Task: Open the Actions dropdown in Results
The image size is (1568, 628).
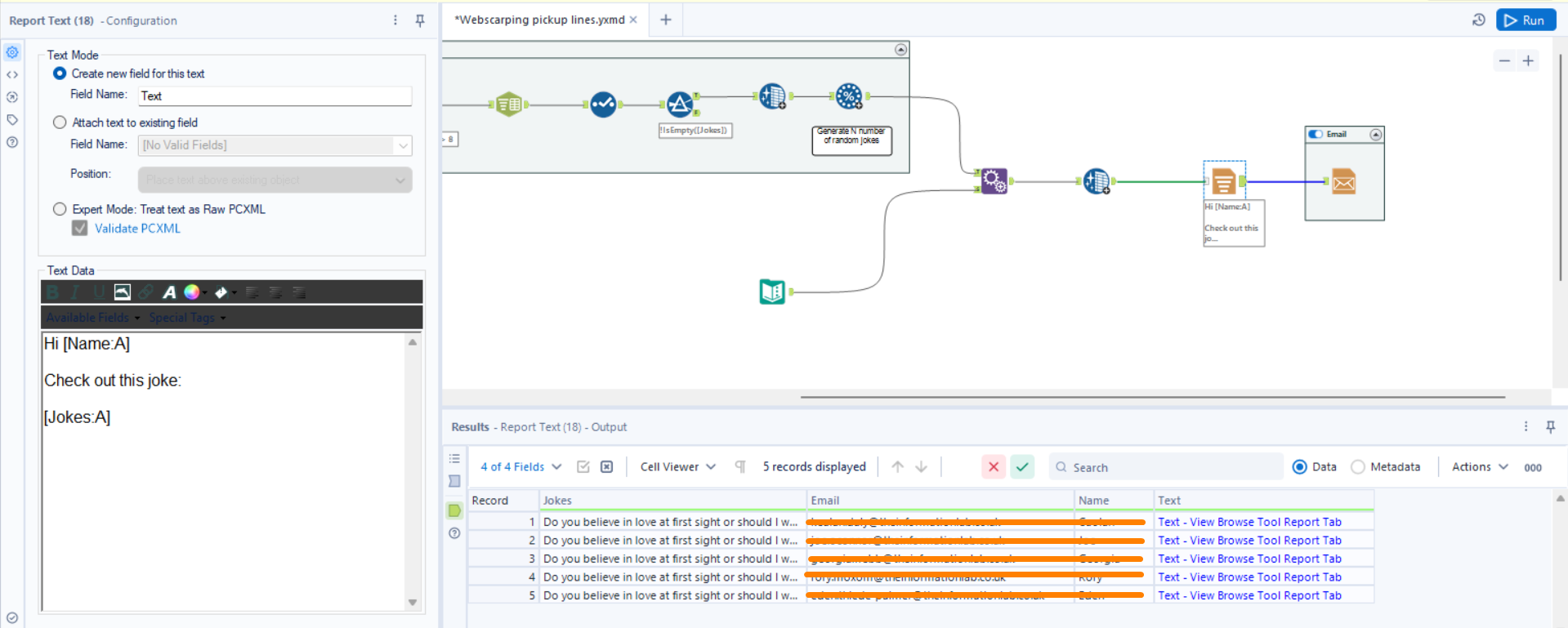Action: point(1480,466)
